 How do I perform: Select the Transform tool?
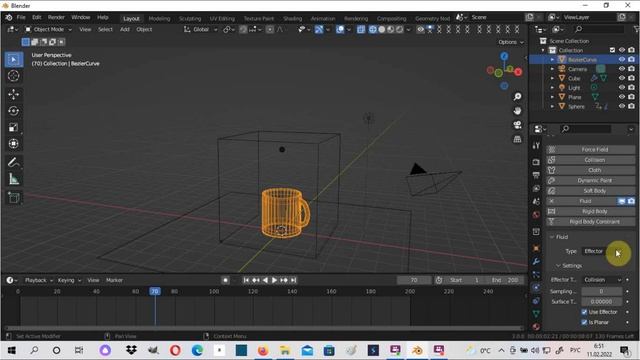[13, 144]
